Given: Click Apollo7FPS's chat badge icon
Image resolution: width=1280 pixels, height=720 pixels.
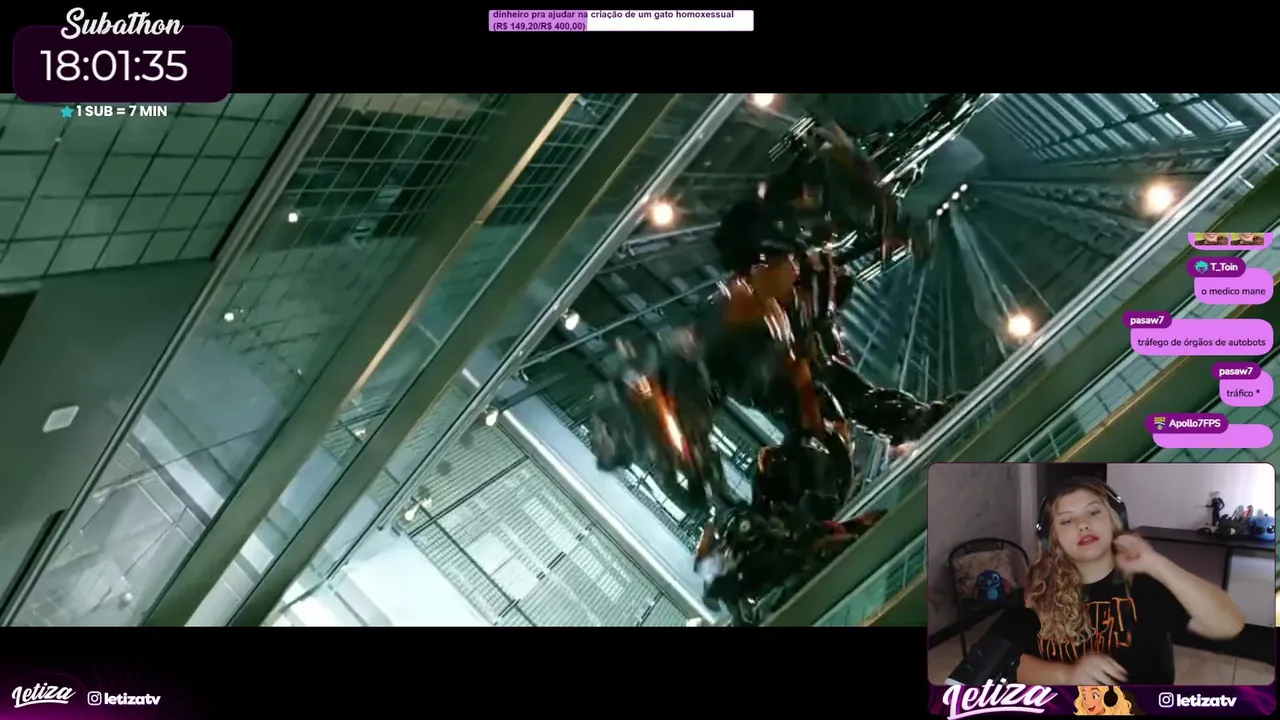Looking at the screenshot, I should pos(1159,423).
